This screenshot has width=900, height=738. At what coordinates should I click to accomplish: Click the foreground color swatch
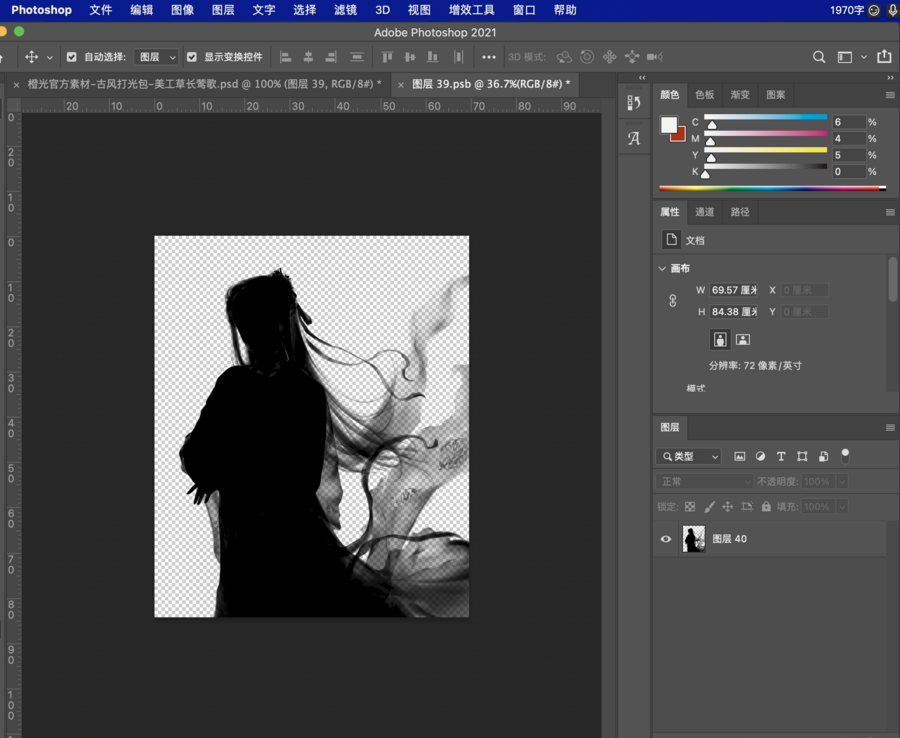pos(669,125)
